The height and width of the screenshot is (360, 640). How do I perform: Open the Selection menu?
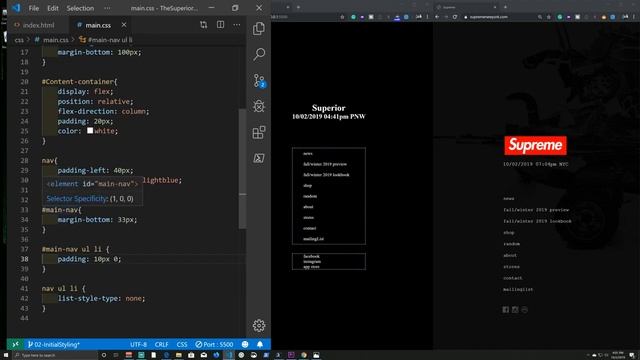coord(80,8)
